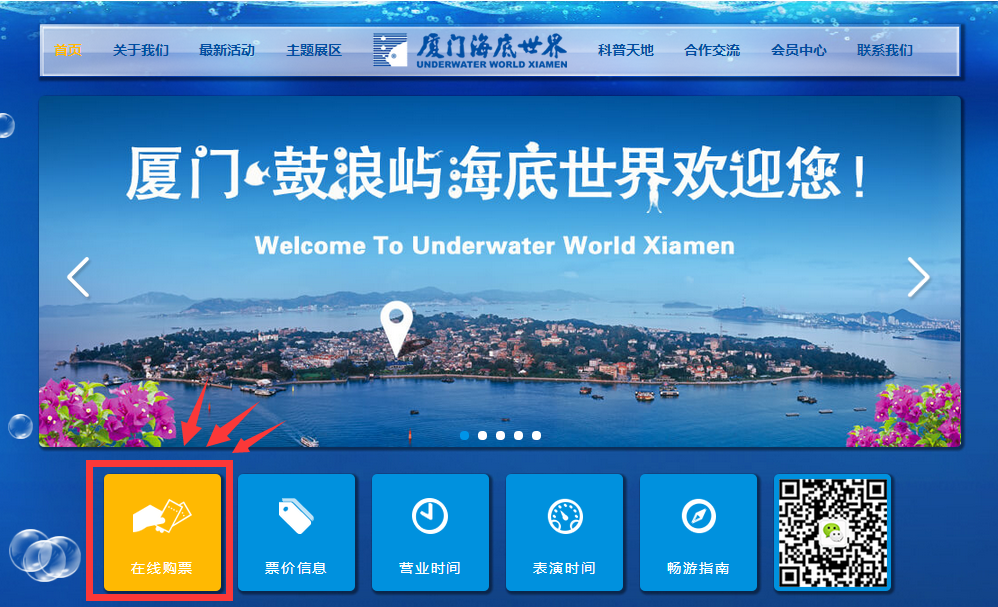Advance the banner with right arrow
Viewport: 998px width, 607px height.
click(x=918, y=277)
